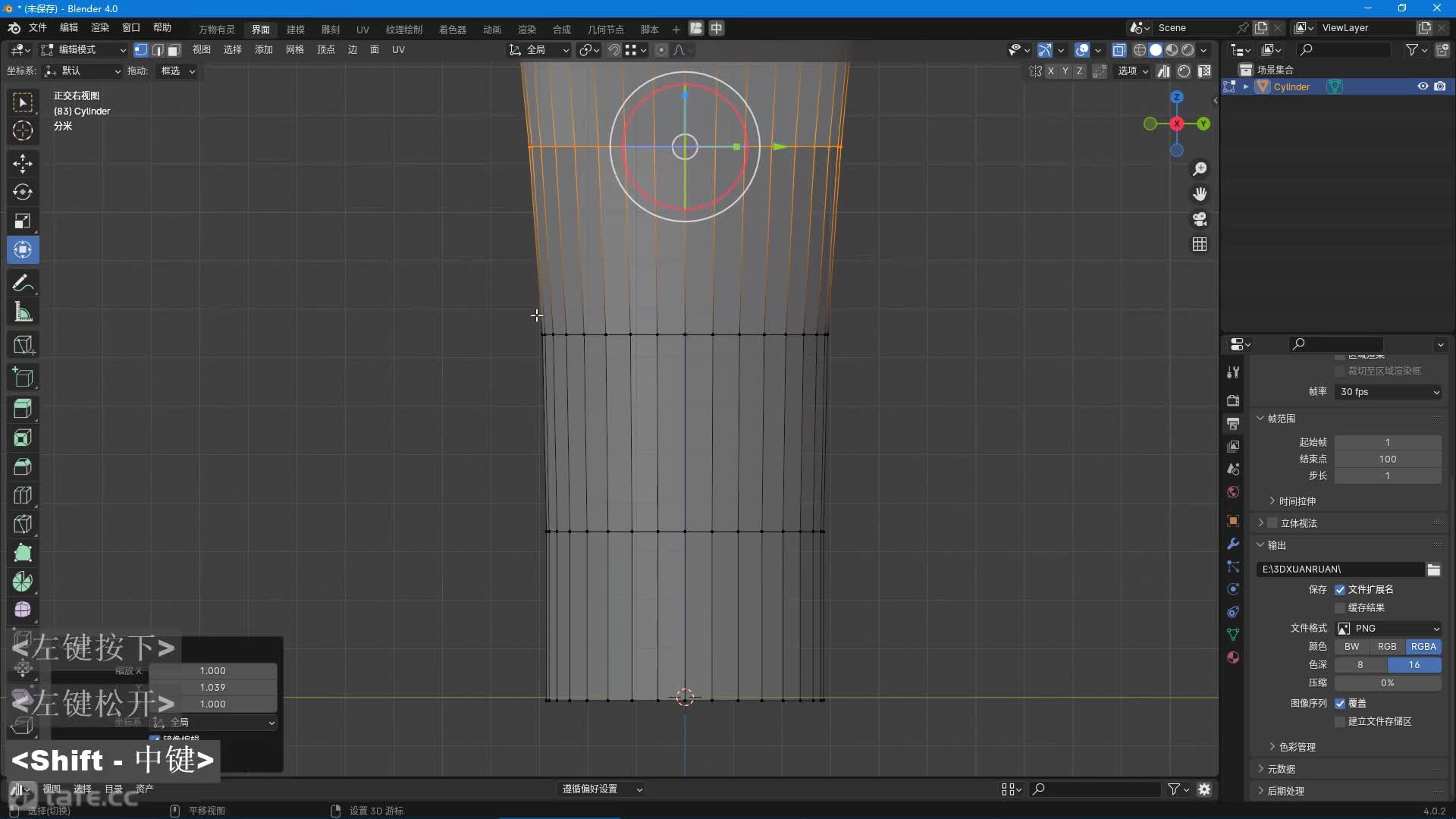Viewport: 1456px width, 819px height.
Task: Select the Poly Build tool
Action: (23, 553)
